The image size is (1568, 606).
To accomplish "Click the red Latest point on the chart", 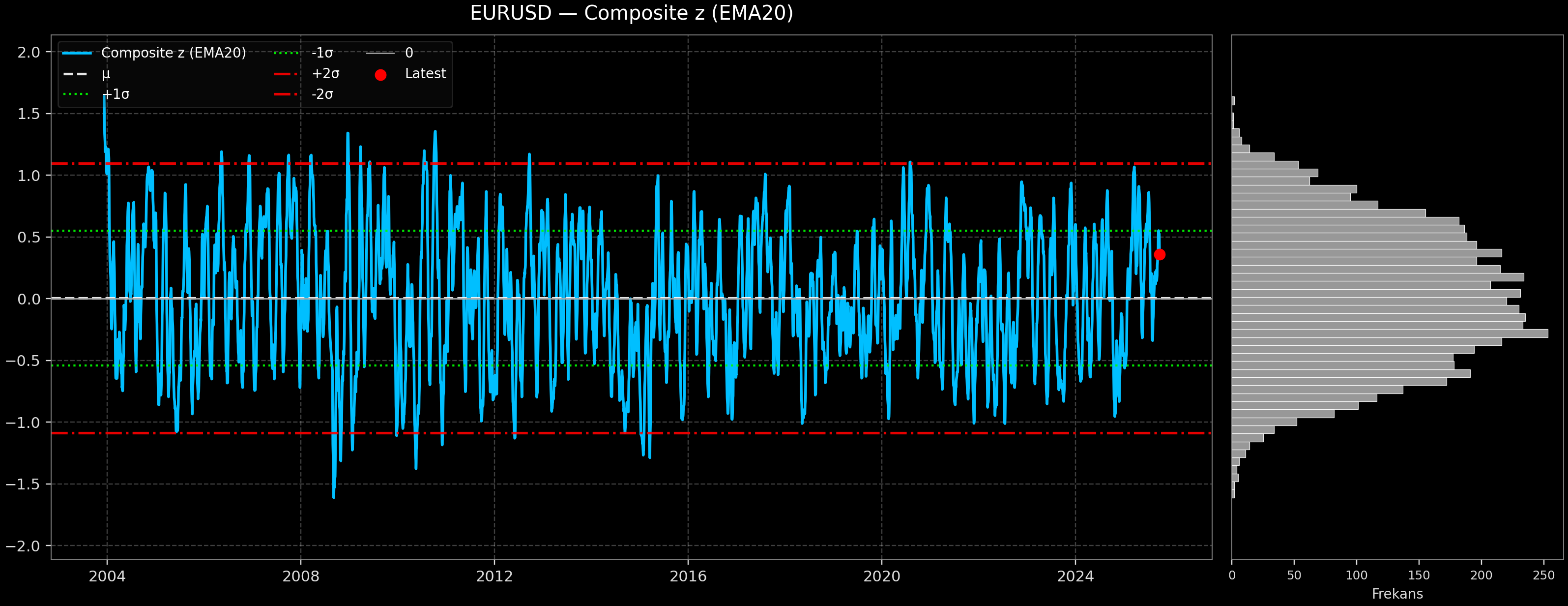I will point(1160,255).
